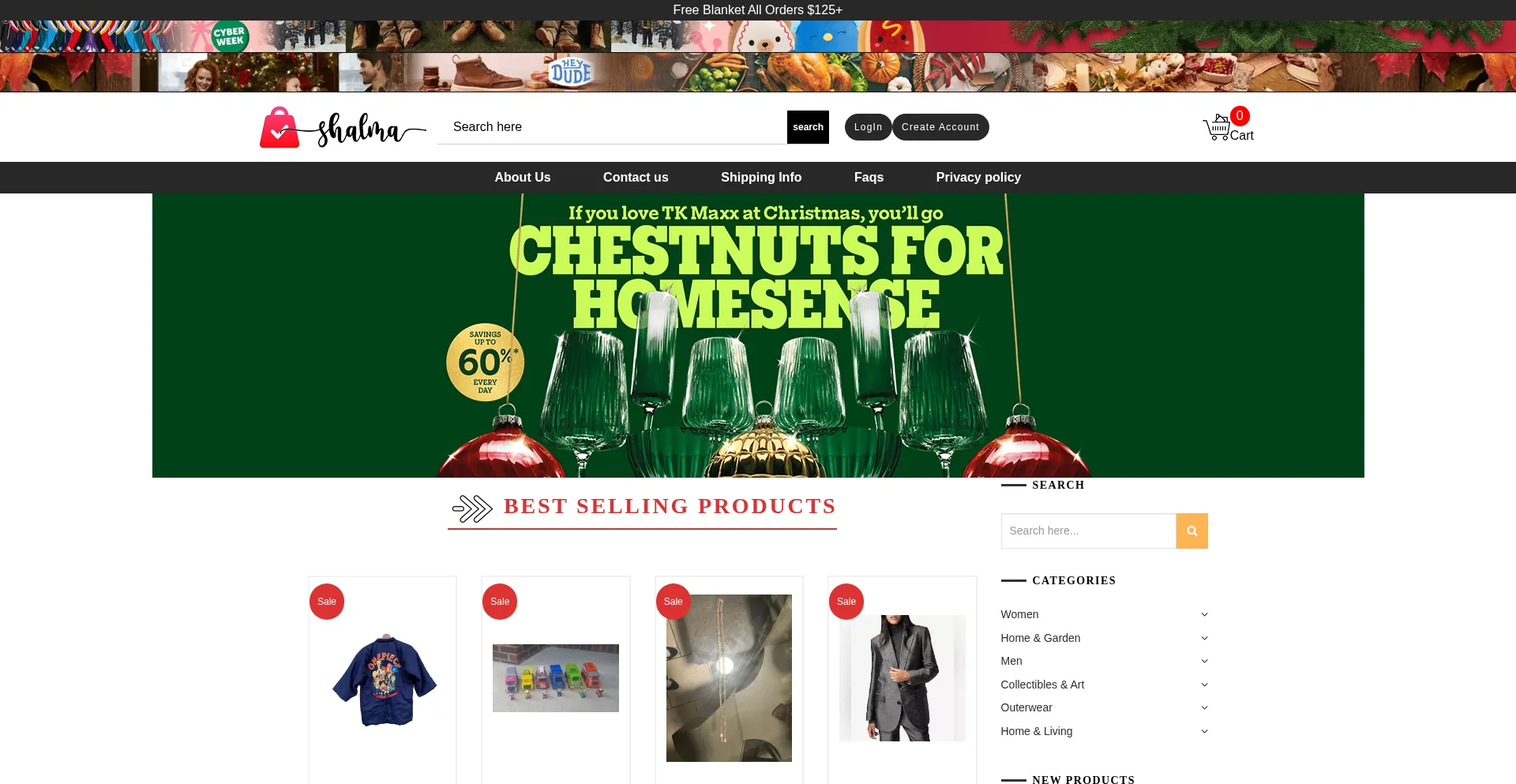Image resolution: width=1516 pixels, height=784 pixels.
Task: Click the Shalma shopping bag logo
Action: tap(343, 127)
